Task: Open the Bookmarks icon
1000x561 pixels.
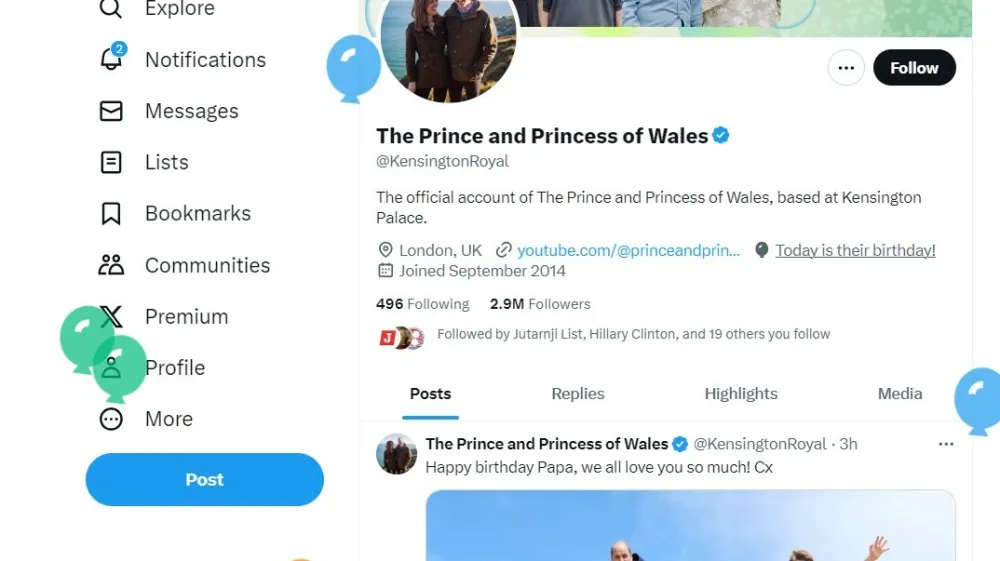Action: [111, 213]
